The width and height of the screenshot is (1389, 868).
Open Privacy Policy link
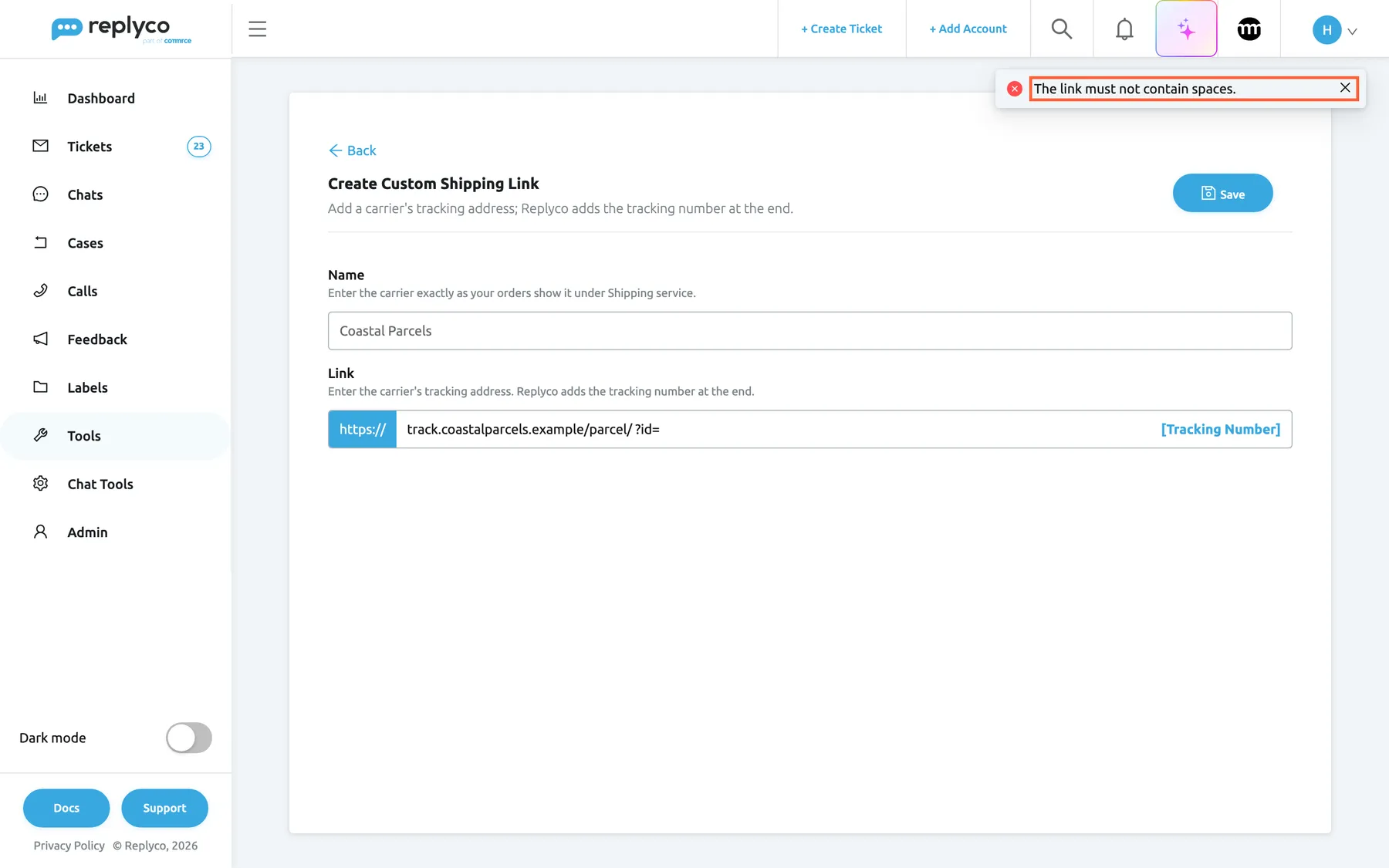coord(69,846)
